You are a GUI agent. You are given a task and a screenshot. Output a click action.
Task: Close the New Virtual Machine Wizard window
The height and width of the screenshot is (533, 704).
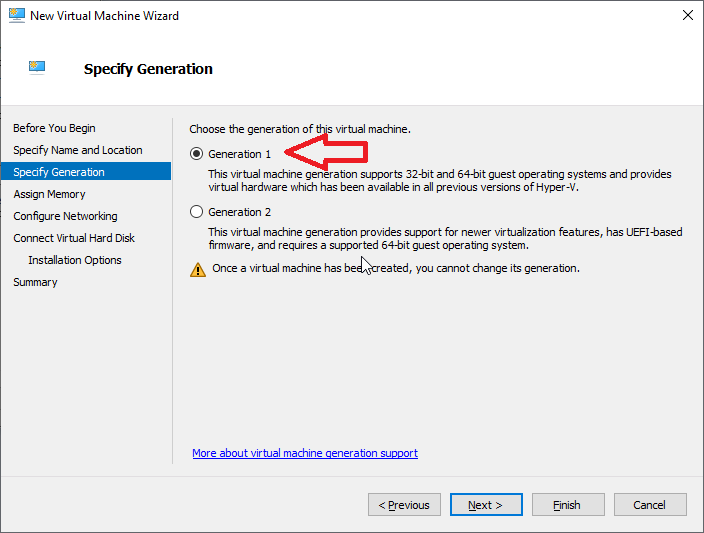point(687,16)
